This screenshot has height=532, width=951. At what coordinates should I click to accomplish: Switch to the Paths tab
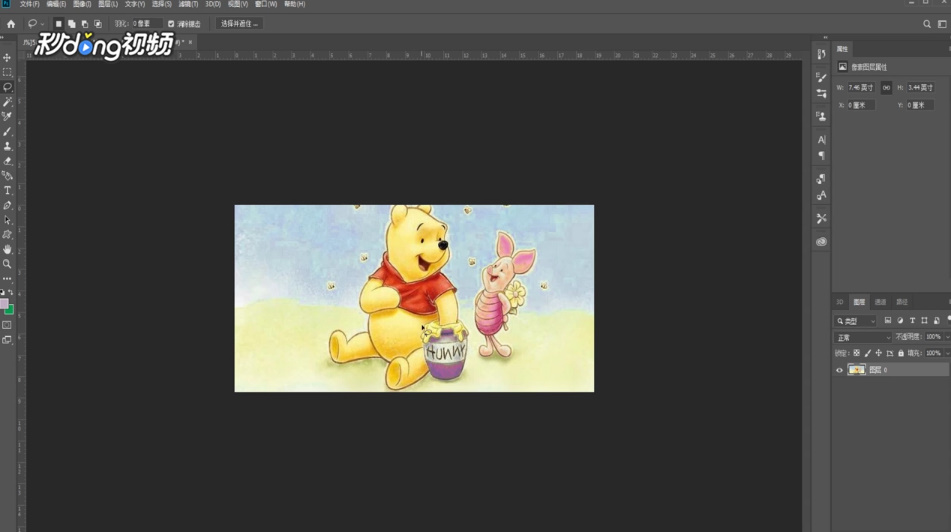pyautogui.click(x=902, y=302)
